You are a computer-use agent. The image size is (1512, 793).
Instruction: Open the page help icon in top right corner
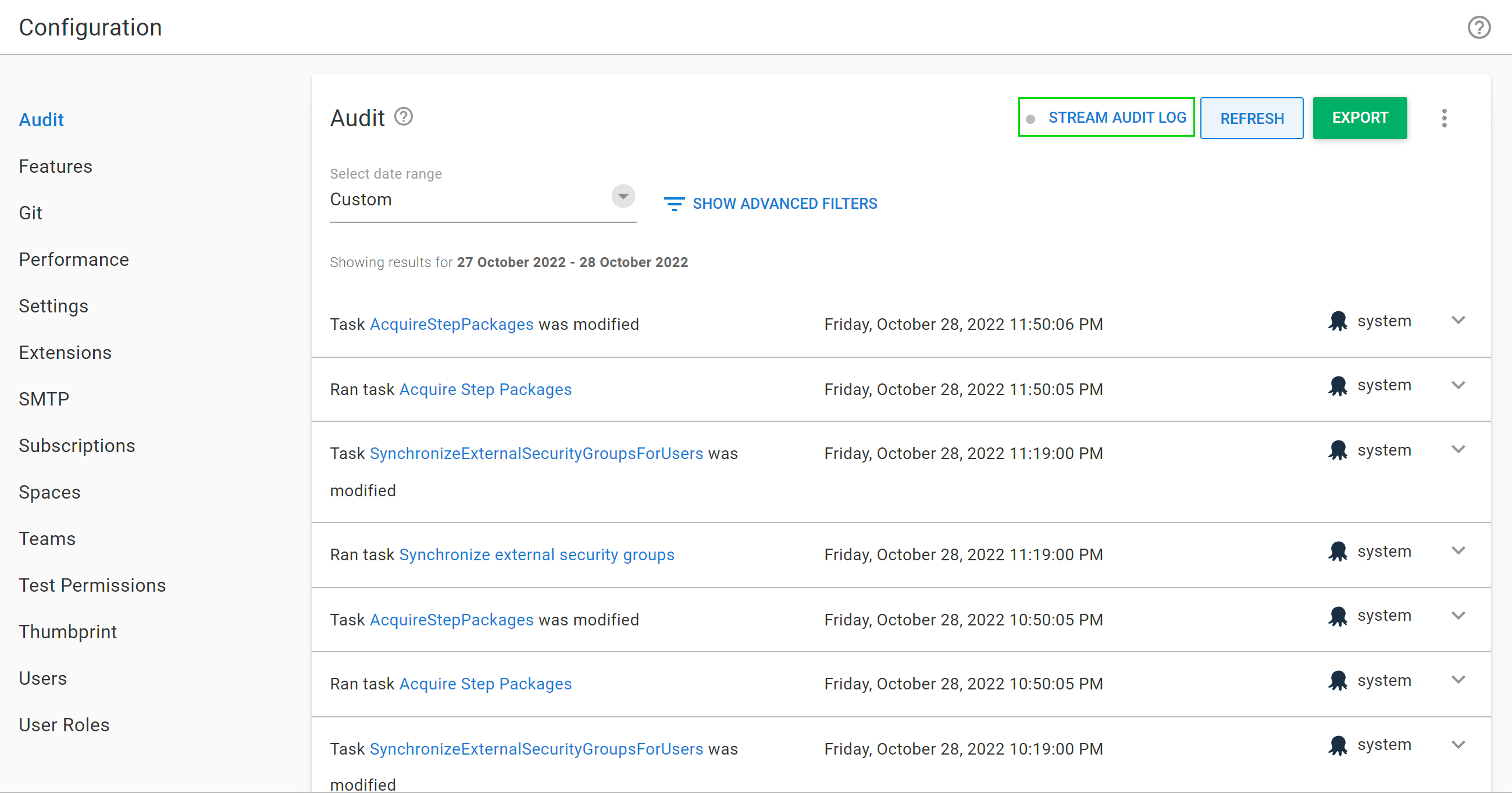click(1479, 27)
